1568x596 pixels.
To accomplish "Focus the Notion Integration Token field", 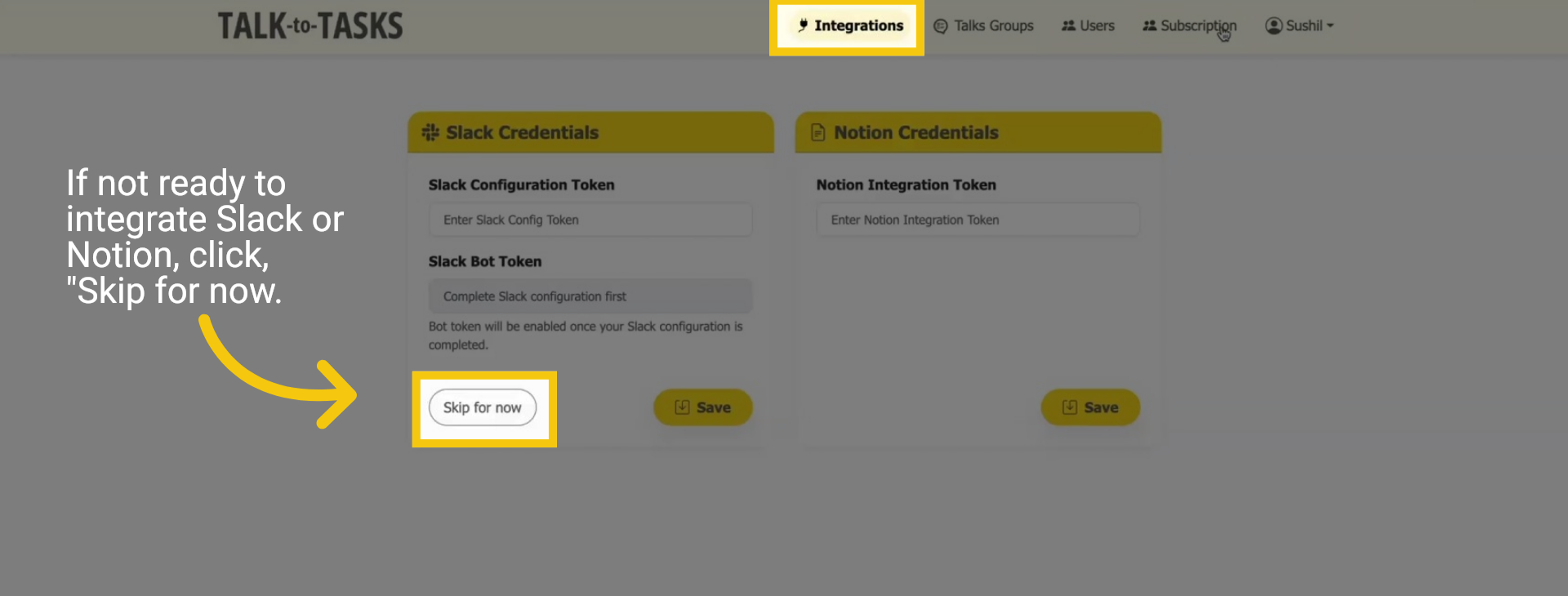I will pyautogui.click(x=978, y=220).
